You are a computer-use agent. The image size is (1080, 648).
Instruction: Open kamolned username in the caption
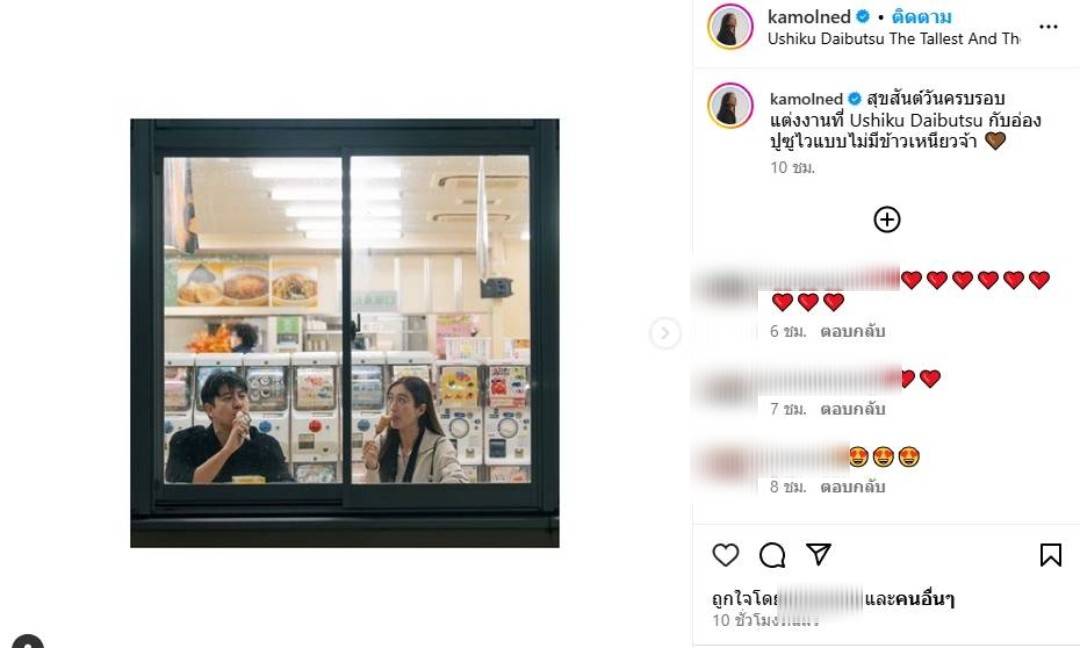(x=807, y=98)
